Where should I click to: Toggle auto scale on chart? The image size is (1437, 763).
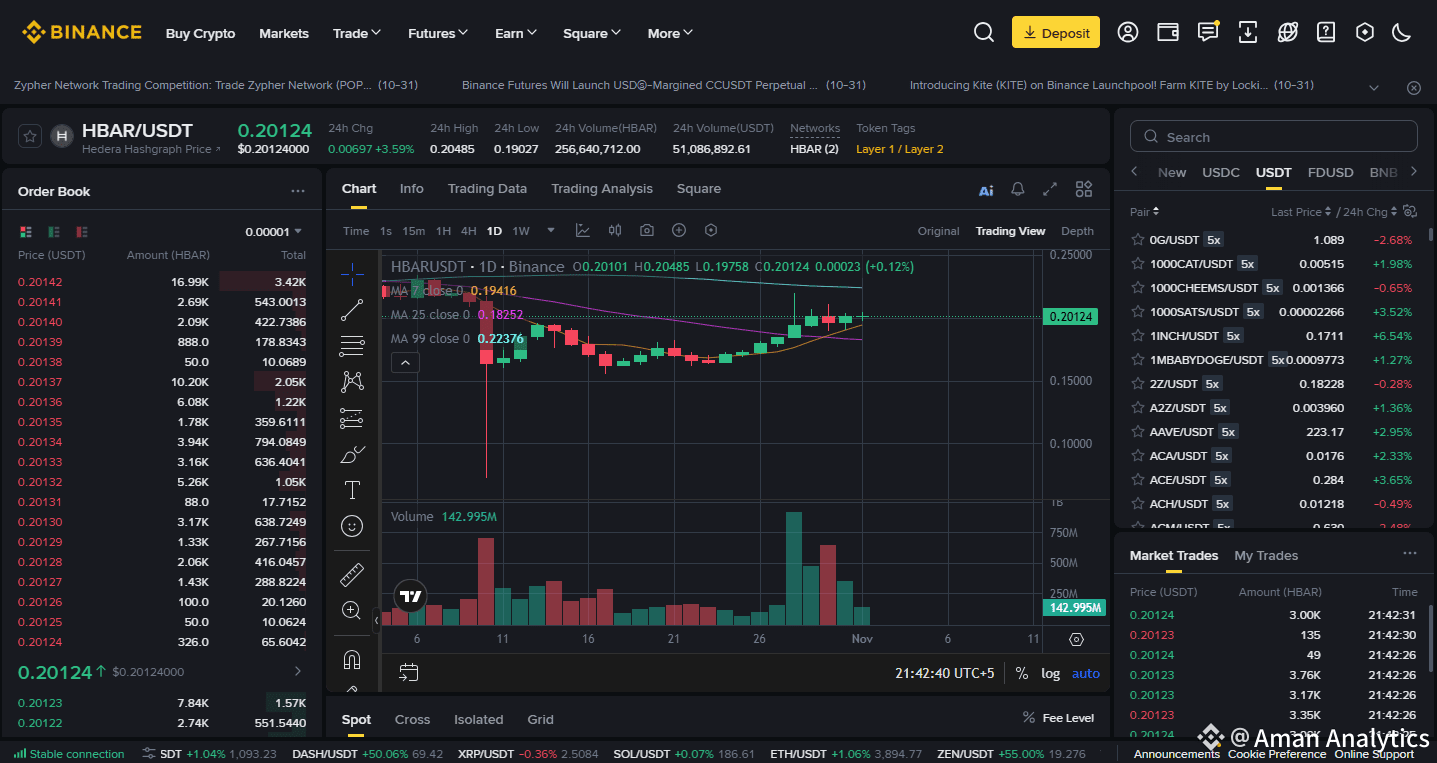1086,673
